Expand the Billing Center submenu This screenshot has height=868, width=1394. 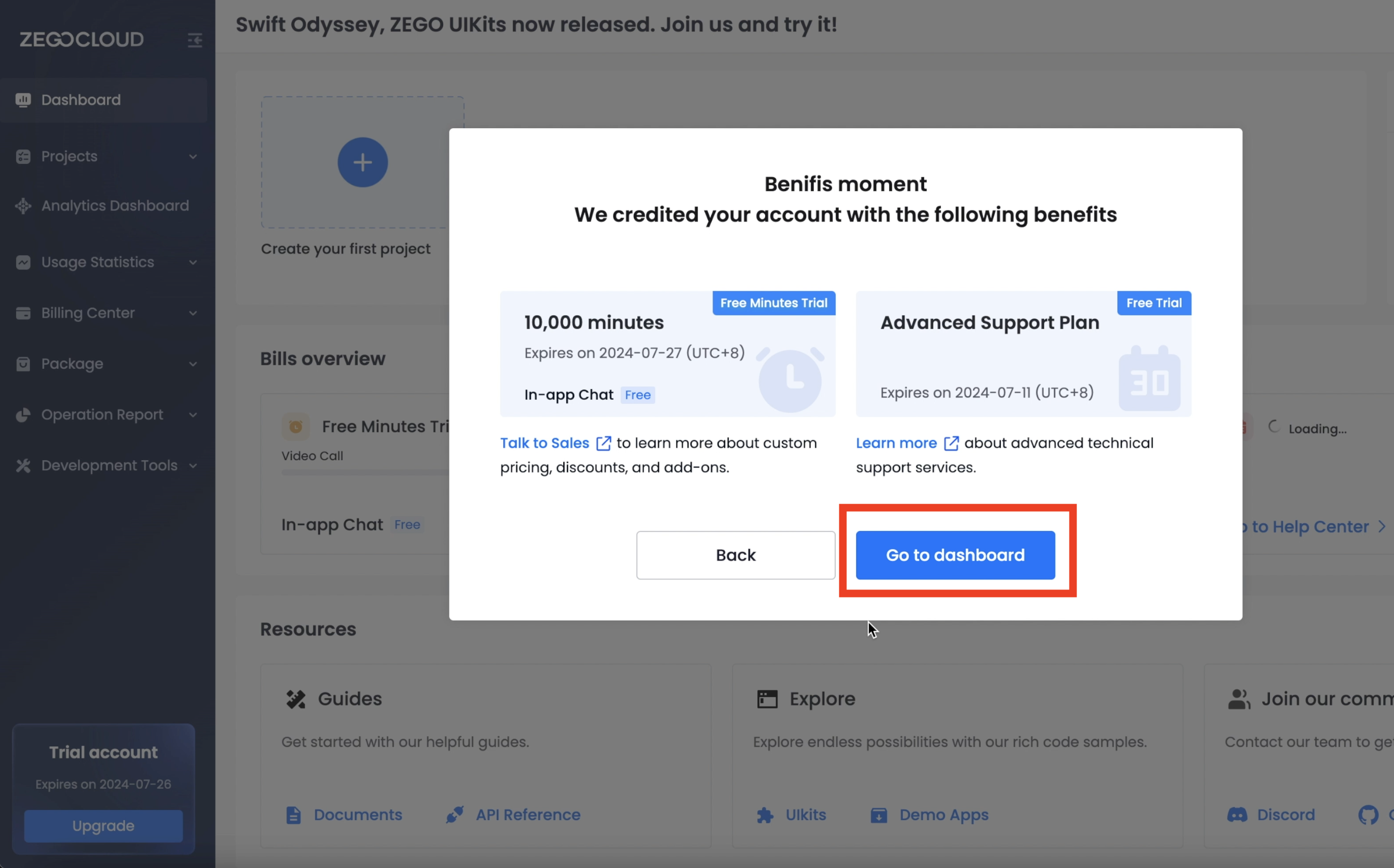coord(193,313)
